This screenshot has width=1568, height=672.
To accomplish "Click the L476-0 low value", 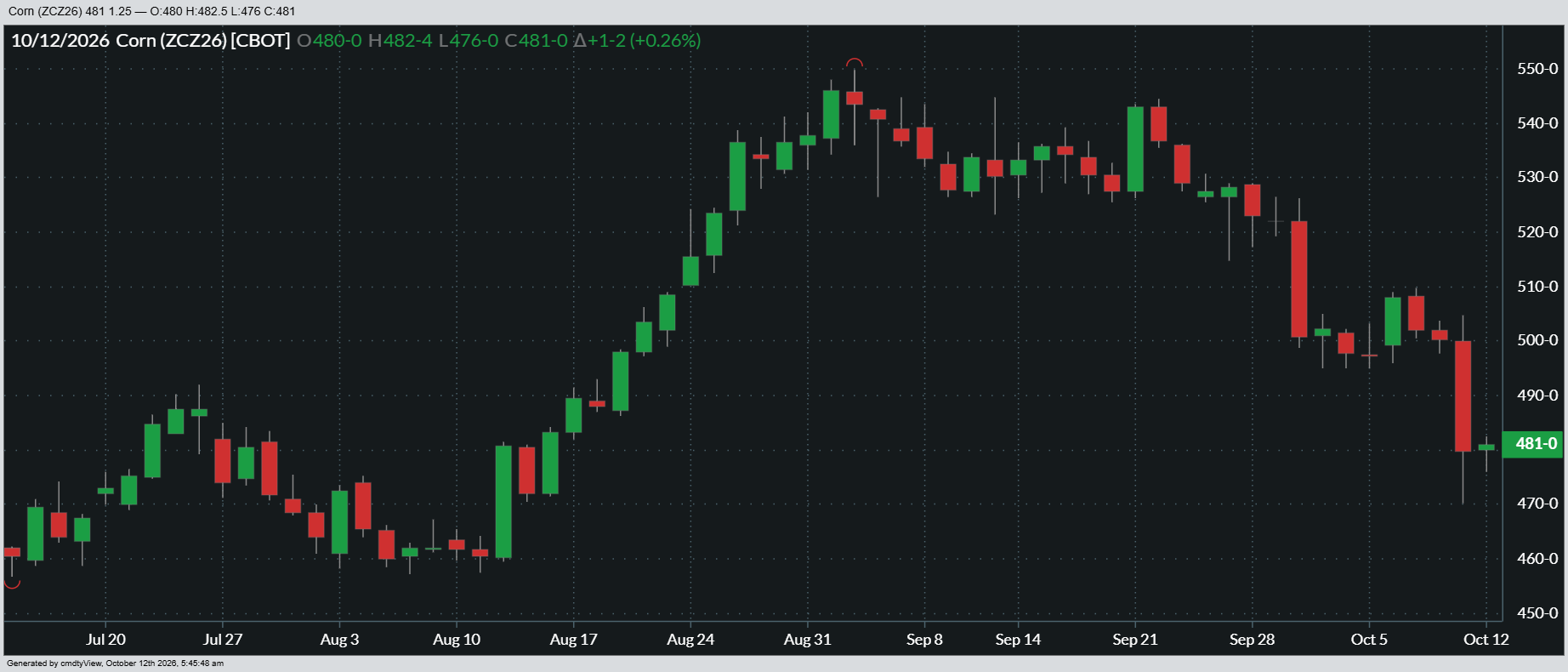I will pyautogui.click(x=469, y=41).
